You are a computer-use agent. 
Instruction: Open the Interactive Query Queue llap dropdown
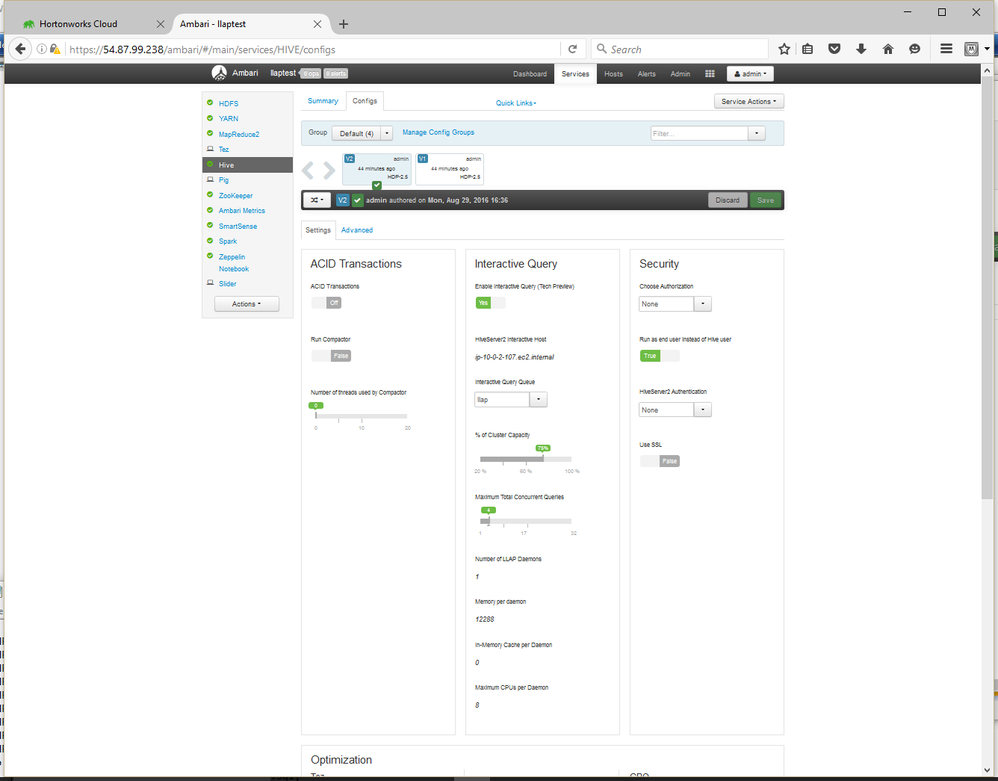click(x=538, y=398)
